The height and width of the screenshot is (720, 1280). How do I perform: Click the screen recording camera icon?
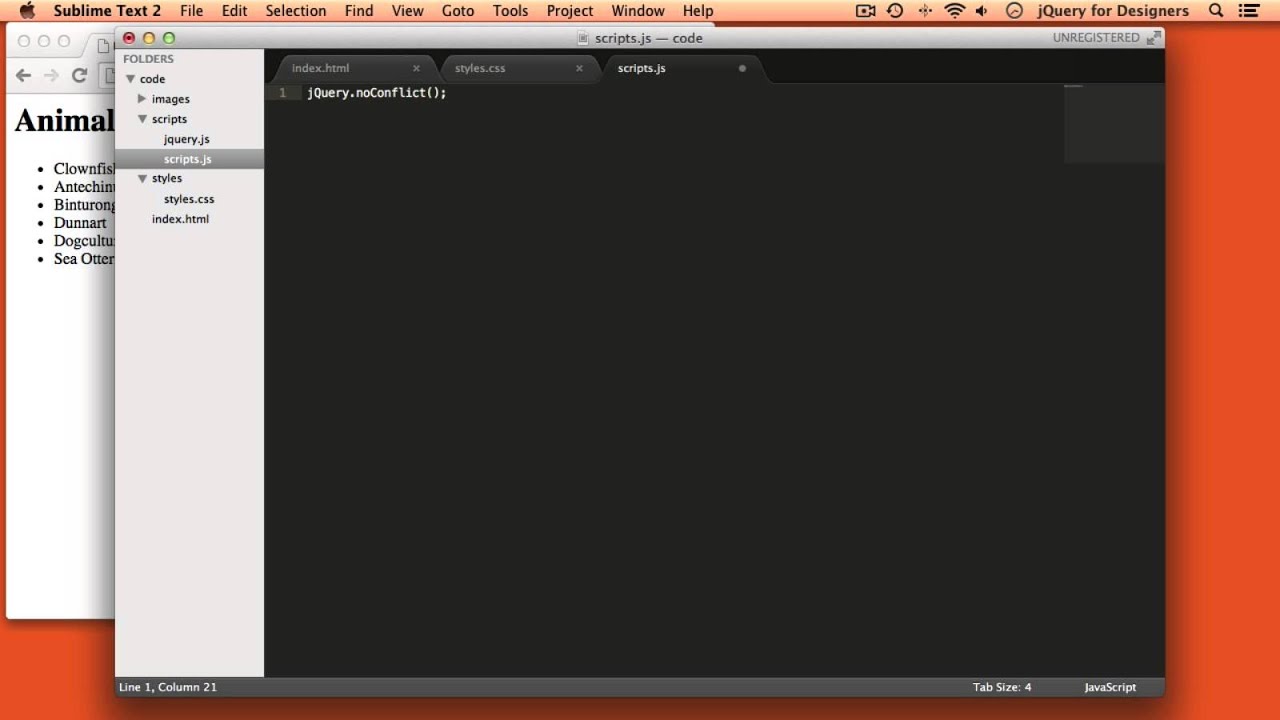click(x=866, y=11)
